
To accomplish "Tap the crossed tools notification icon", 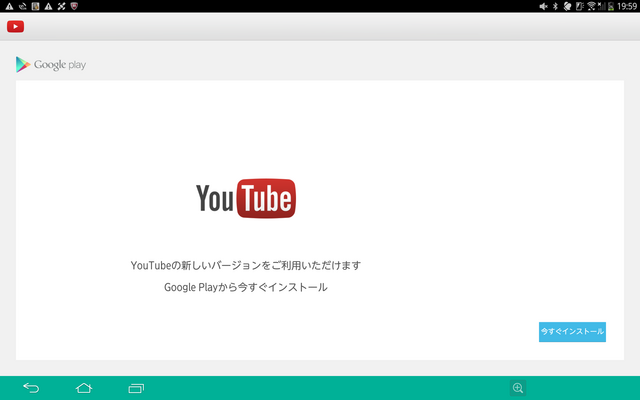I will pos(62,6).
